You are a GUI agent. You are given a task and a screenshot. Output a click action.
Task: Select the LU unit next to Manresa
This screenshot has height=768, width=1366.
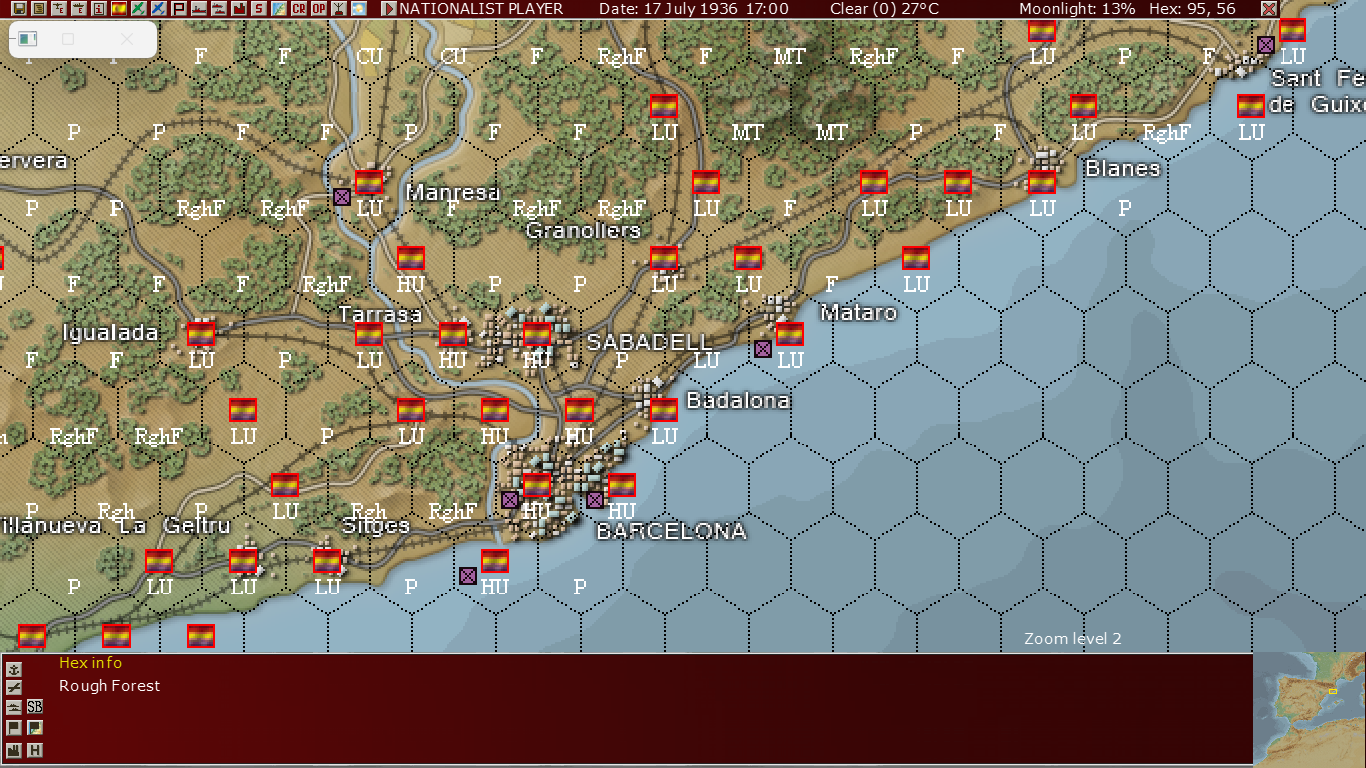369,182
